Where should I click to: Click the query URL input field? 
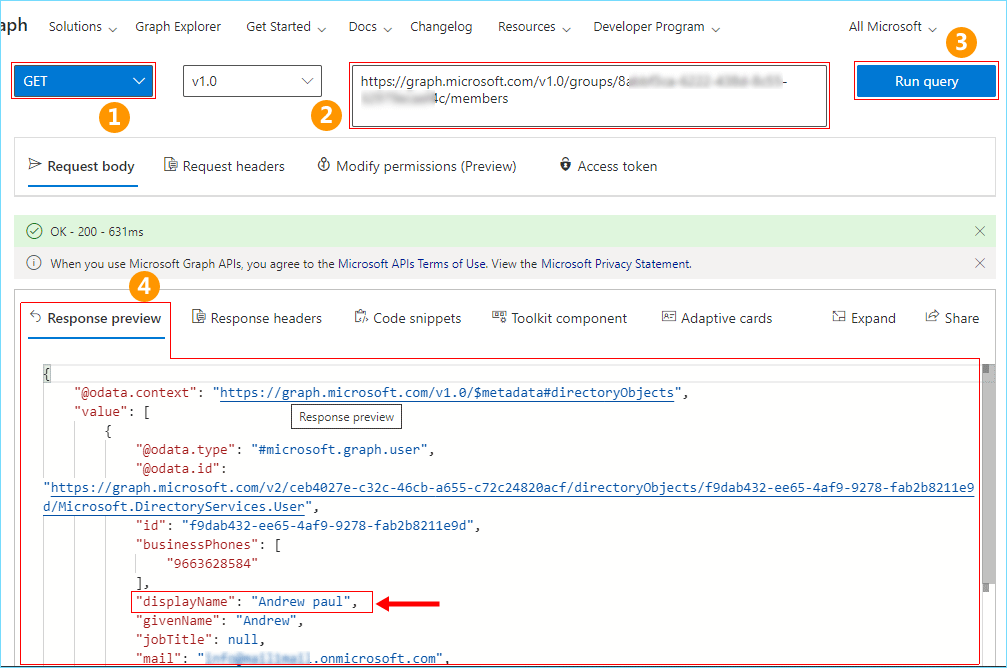tap(588, 96)
